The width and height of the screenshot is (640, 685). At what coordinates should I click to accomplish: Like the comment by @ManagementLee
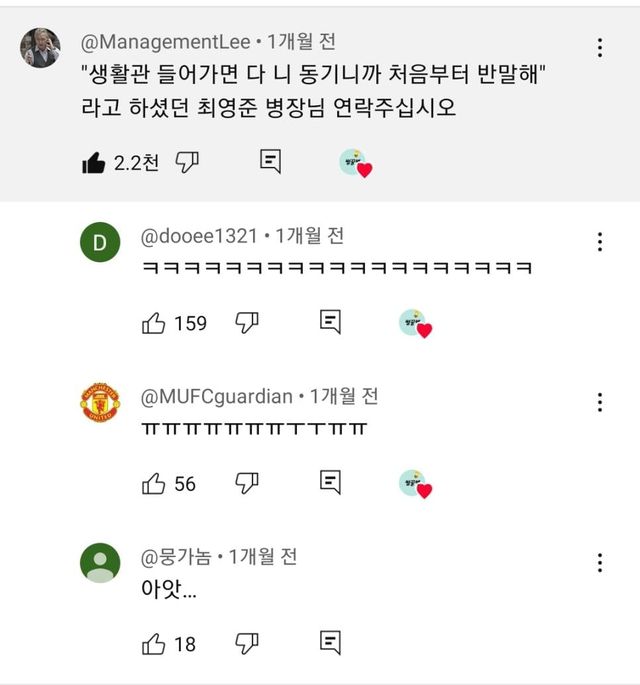(x=94, y=162)
